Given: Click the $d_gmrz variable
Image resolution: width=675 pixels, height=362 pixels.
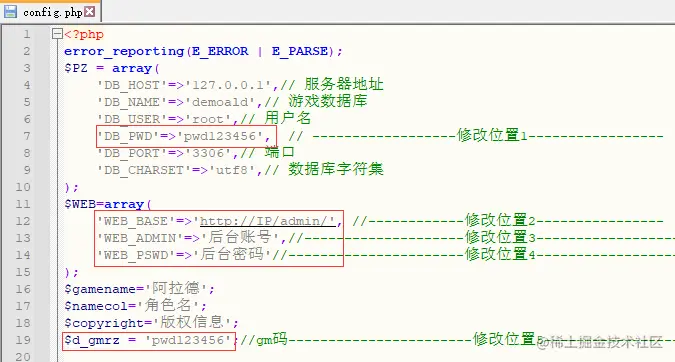Looking at the screenshot, I should (x=92, y=340).
